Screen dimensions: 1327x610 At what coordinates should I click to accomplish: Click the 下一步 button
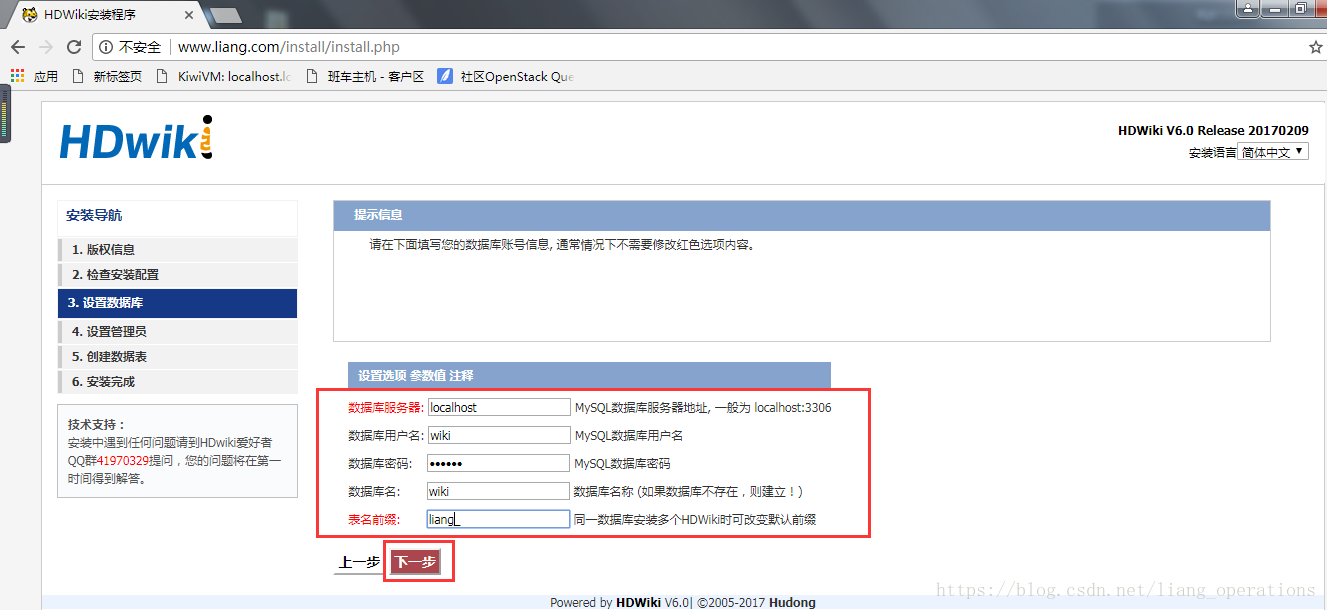(415, 562)
